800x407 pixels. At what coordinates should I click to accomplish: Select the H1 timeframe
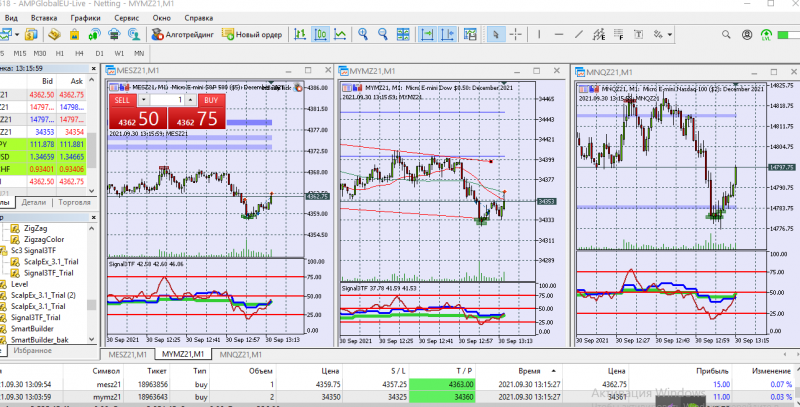tap(59, 52)
